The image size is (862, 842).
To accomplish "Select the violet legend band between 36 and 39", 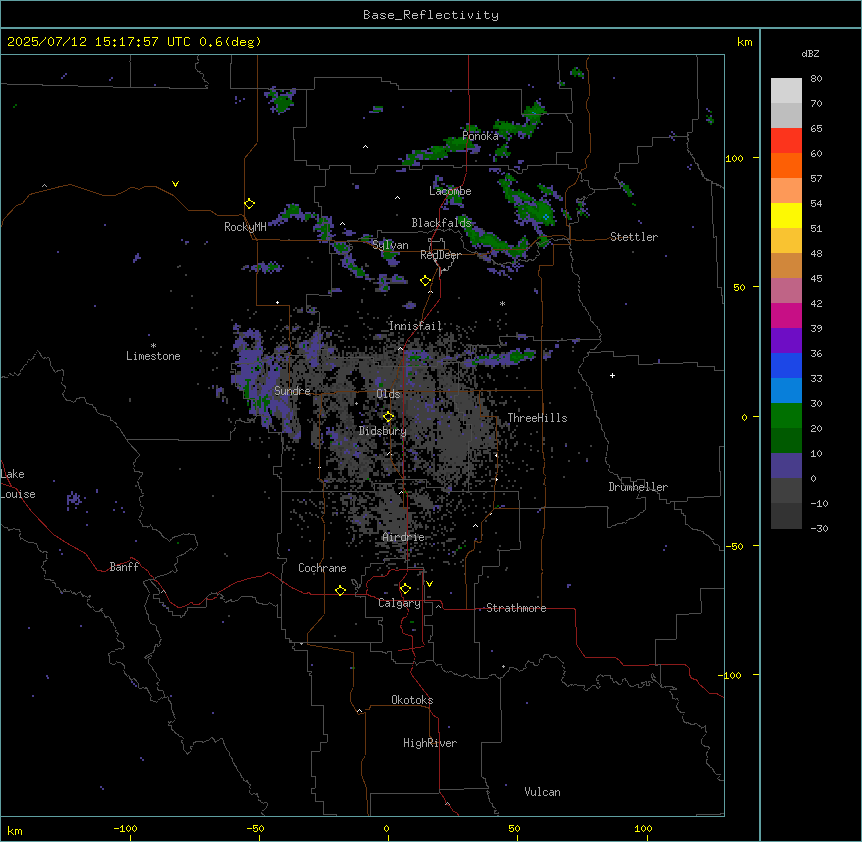I will click(786, 341).
